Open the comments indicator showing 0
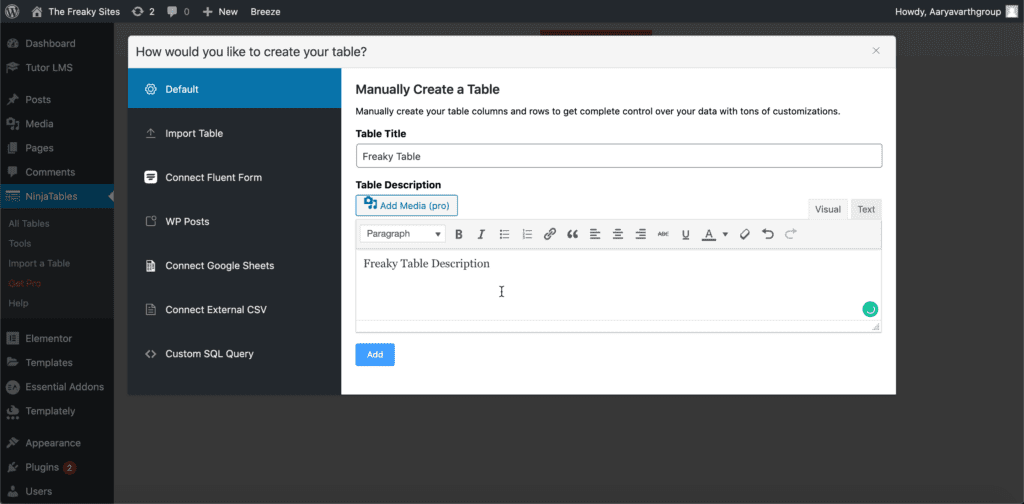 click(178, 11)
